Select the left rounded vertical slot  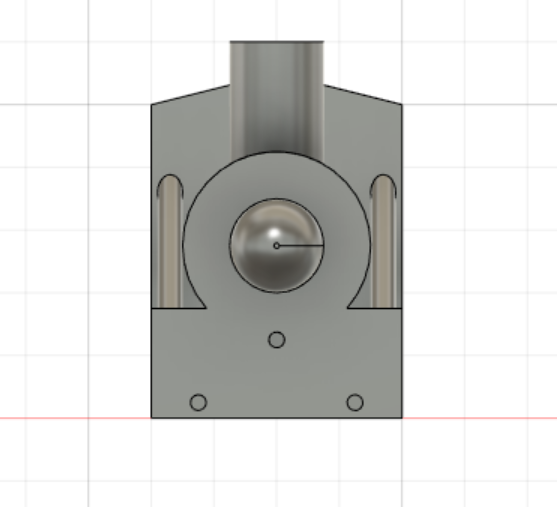pyautogui.click(x=170, y=241)
